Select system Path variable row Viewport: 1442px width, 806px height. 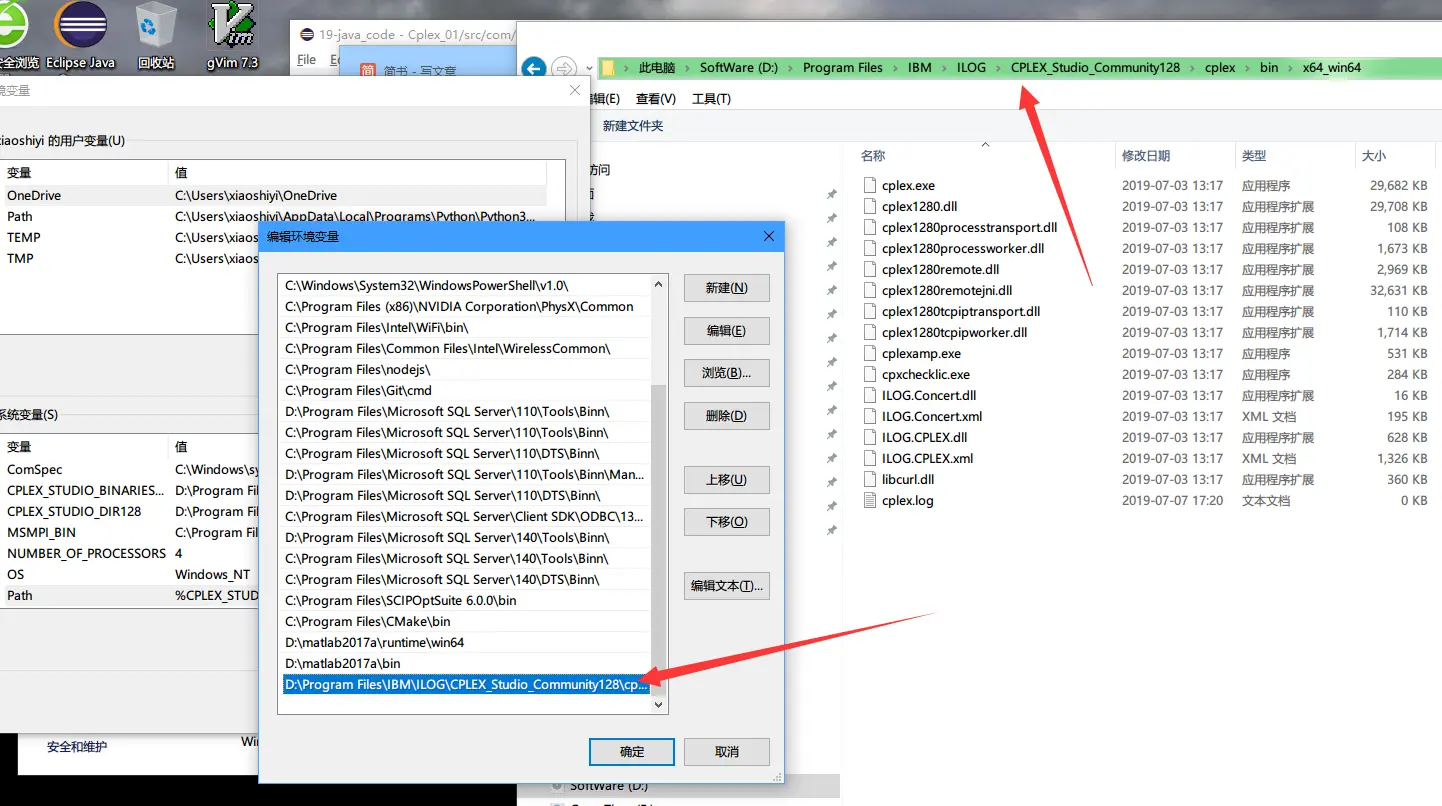[130, 596]
